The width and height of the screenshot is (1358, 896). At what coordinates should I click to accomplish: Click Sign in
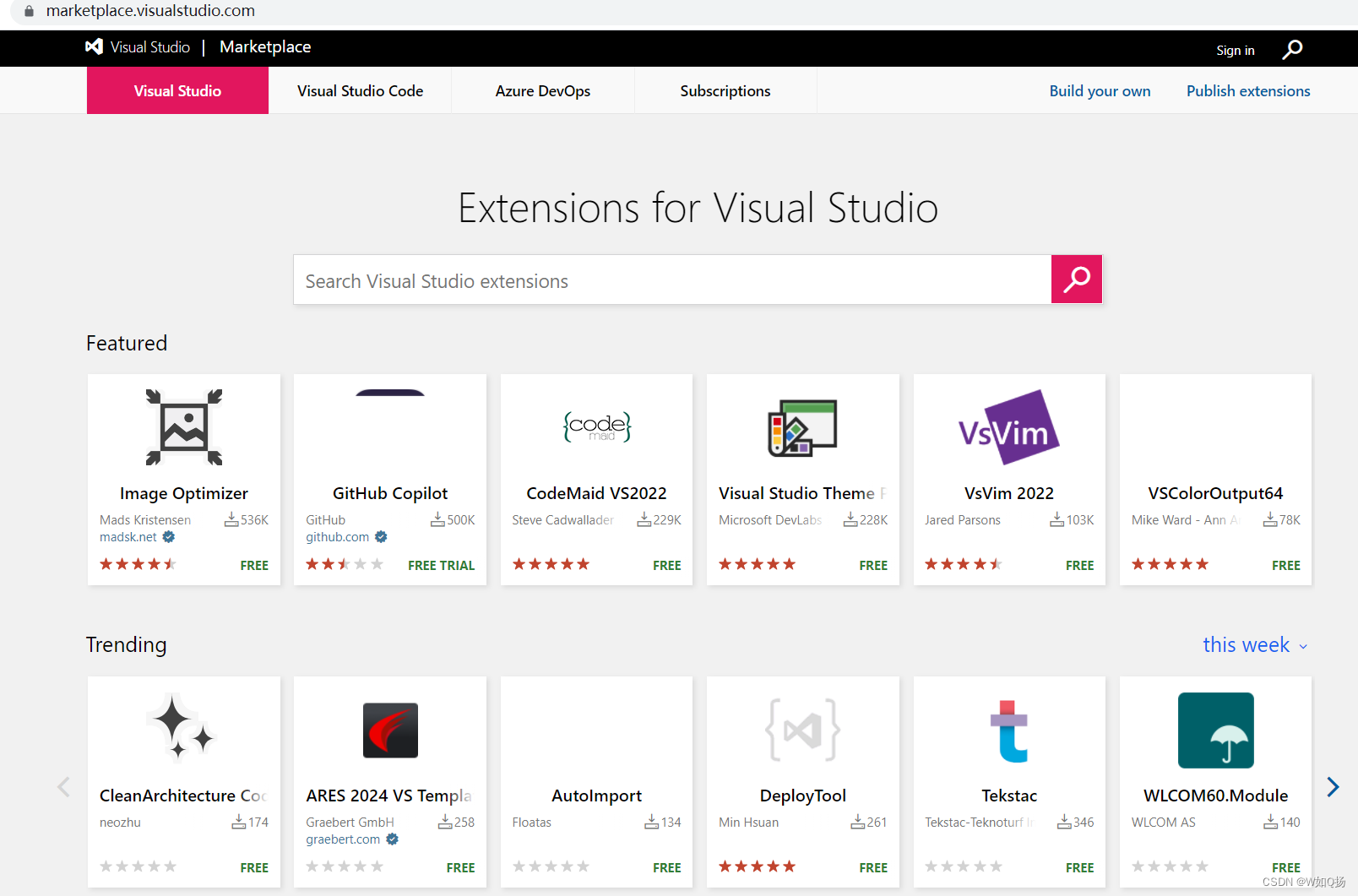1236,51
